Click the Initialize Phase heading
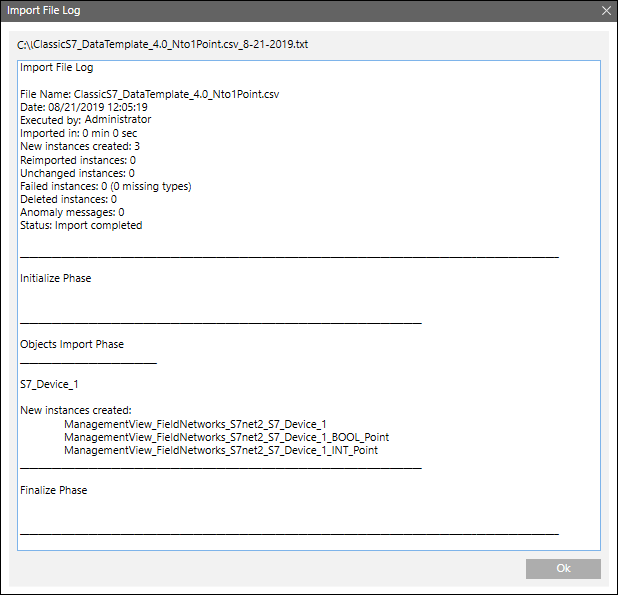Screen dimensions: 618x595 [x=56, y=278]
